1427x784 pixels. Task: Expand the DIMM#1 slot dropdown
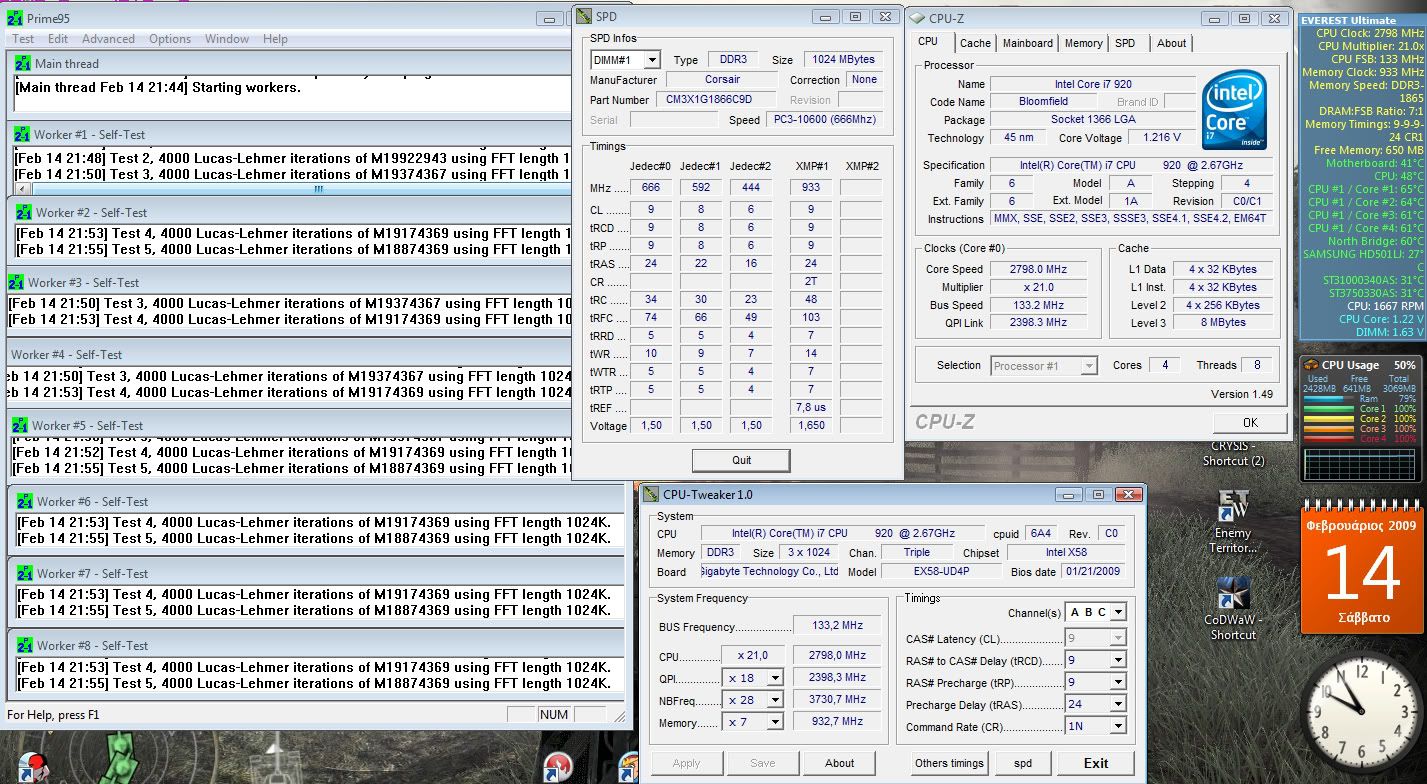coord(651,60)
